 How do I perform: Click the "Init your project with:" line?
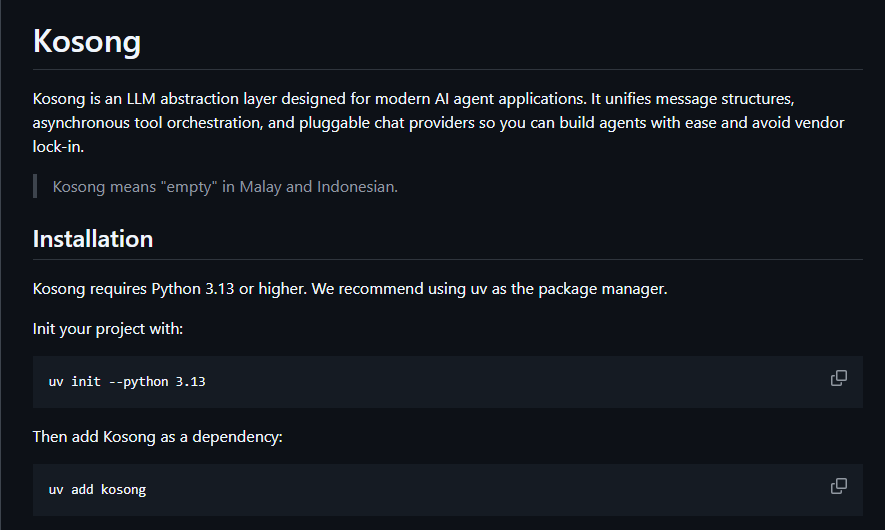pos(108,329)
